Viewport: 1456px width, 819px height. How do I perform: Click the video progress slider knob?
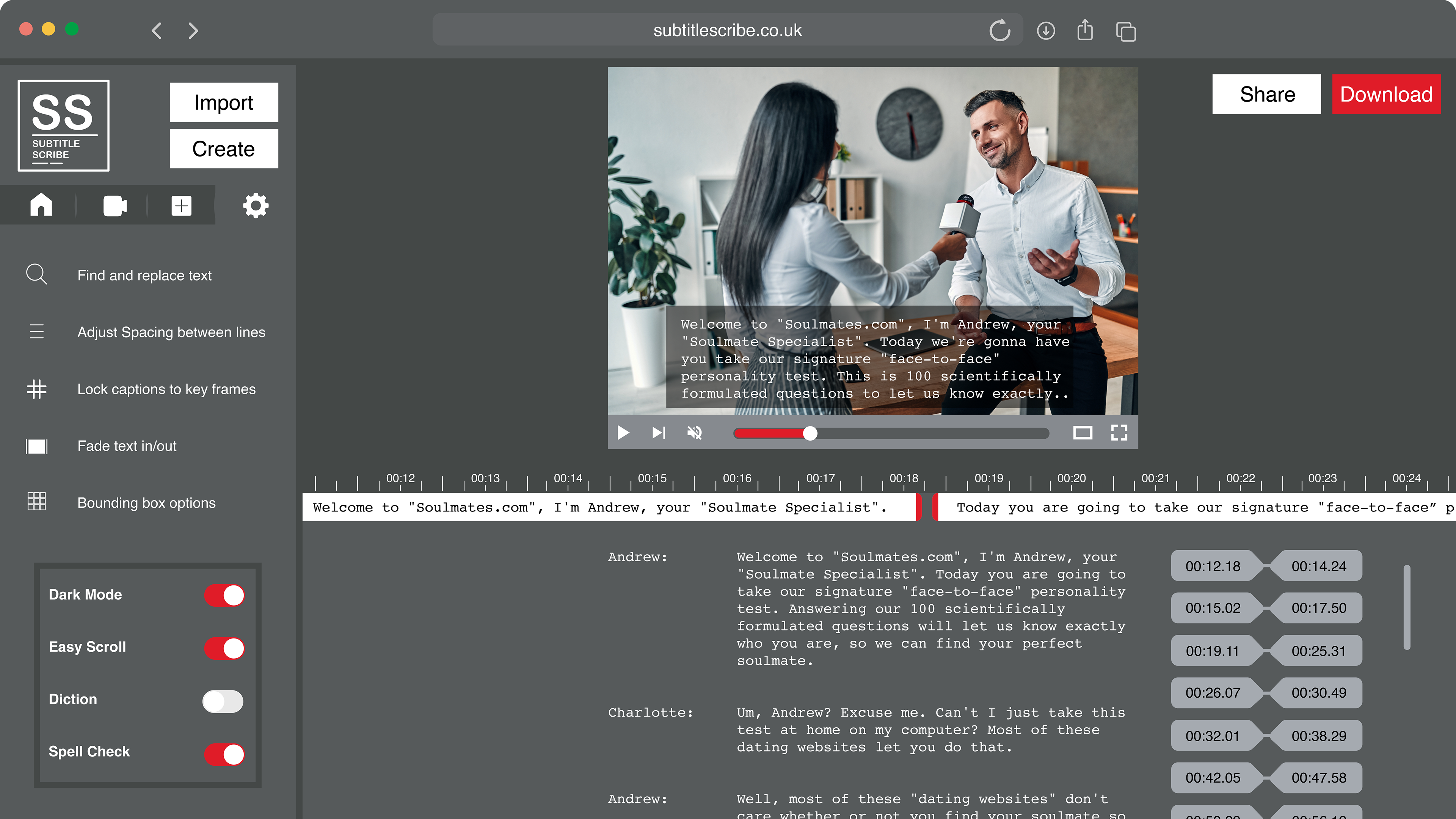click(x=810, y=433)
